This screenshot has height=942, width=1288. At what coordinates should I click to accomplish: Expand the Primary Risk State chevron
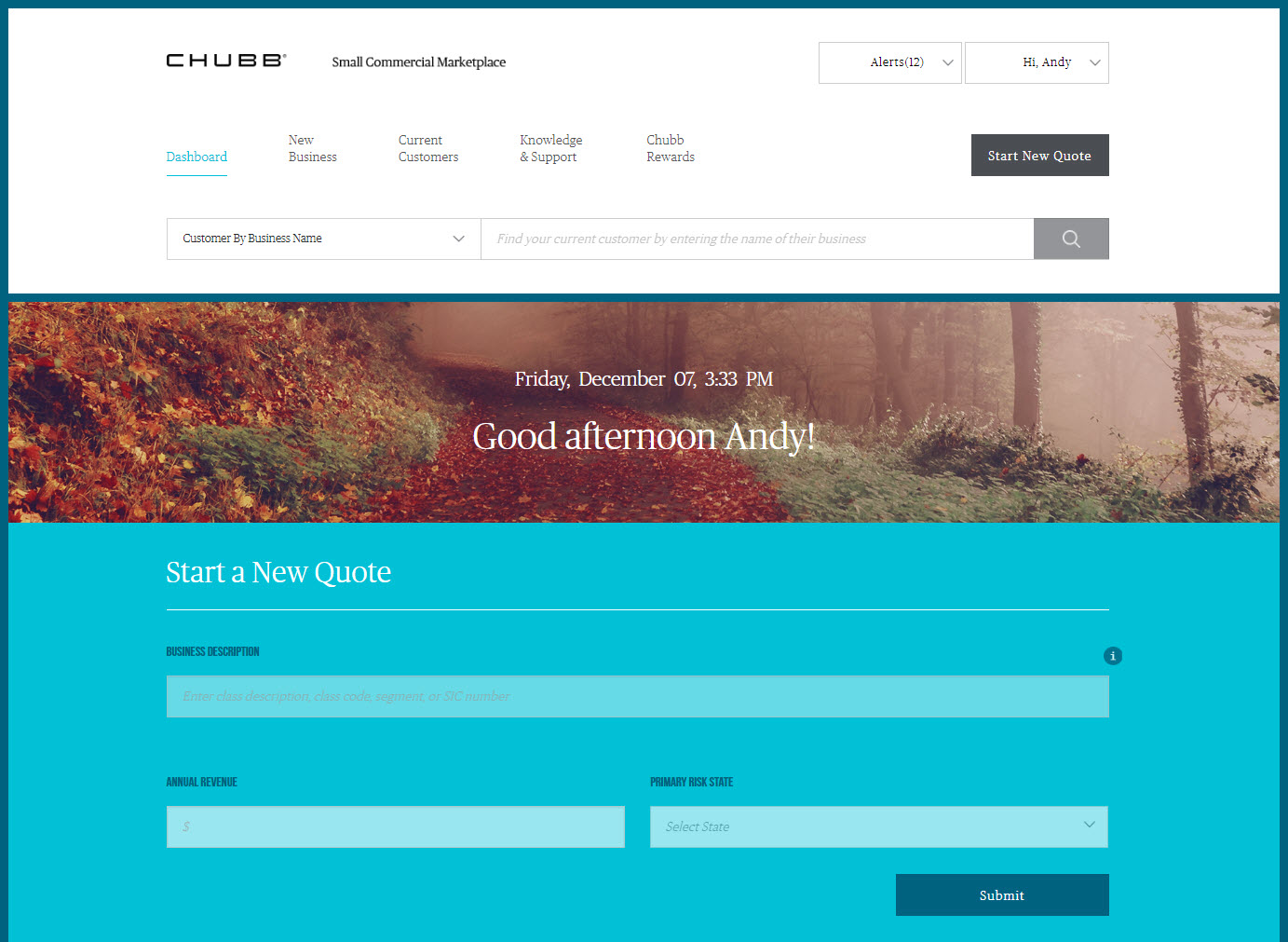[x=1088, y=825]
